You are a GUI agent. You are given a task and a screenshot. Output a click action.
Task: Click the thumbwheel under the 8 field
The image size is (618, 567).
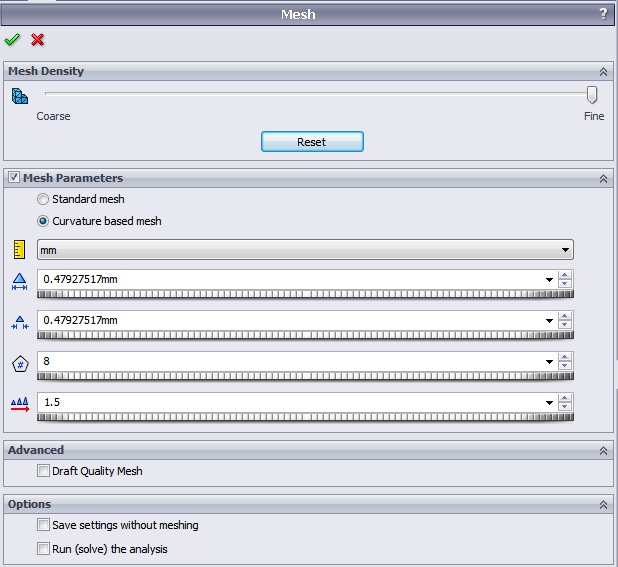point(305,376)
